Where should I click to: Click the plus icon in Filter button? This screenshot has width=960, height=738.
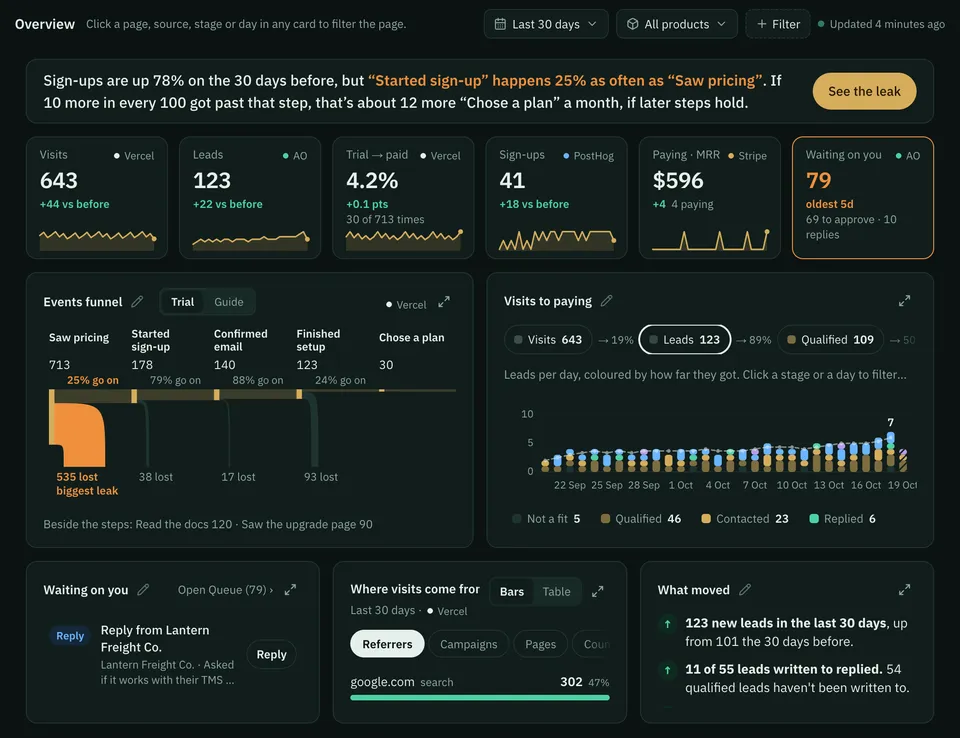point(762,24)
